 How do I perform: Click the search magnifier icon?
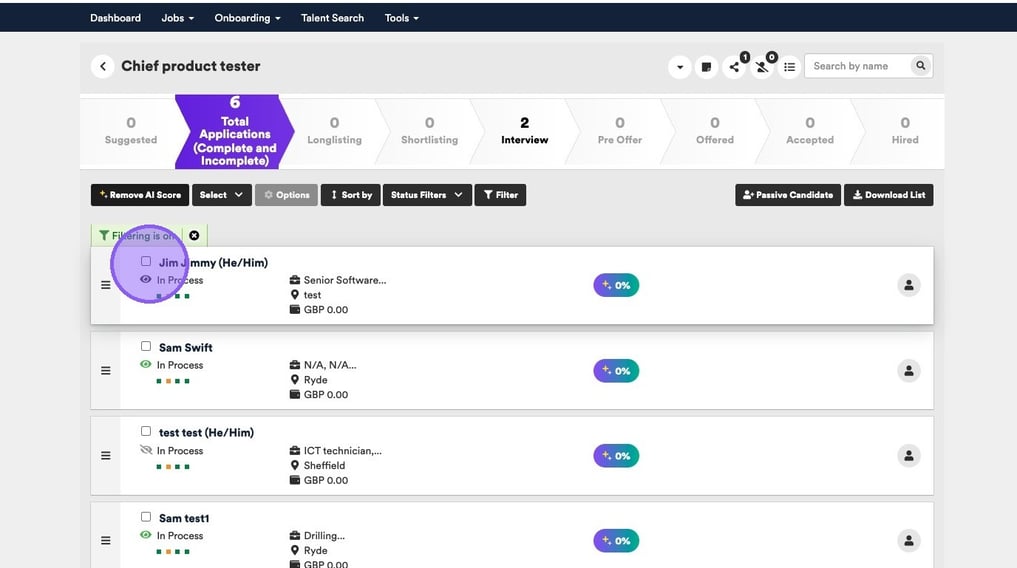(x=920, y=66)
